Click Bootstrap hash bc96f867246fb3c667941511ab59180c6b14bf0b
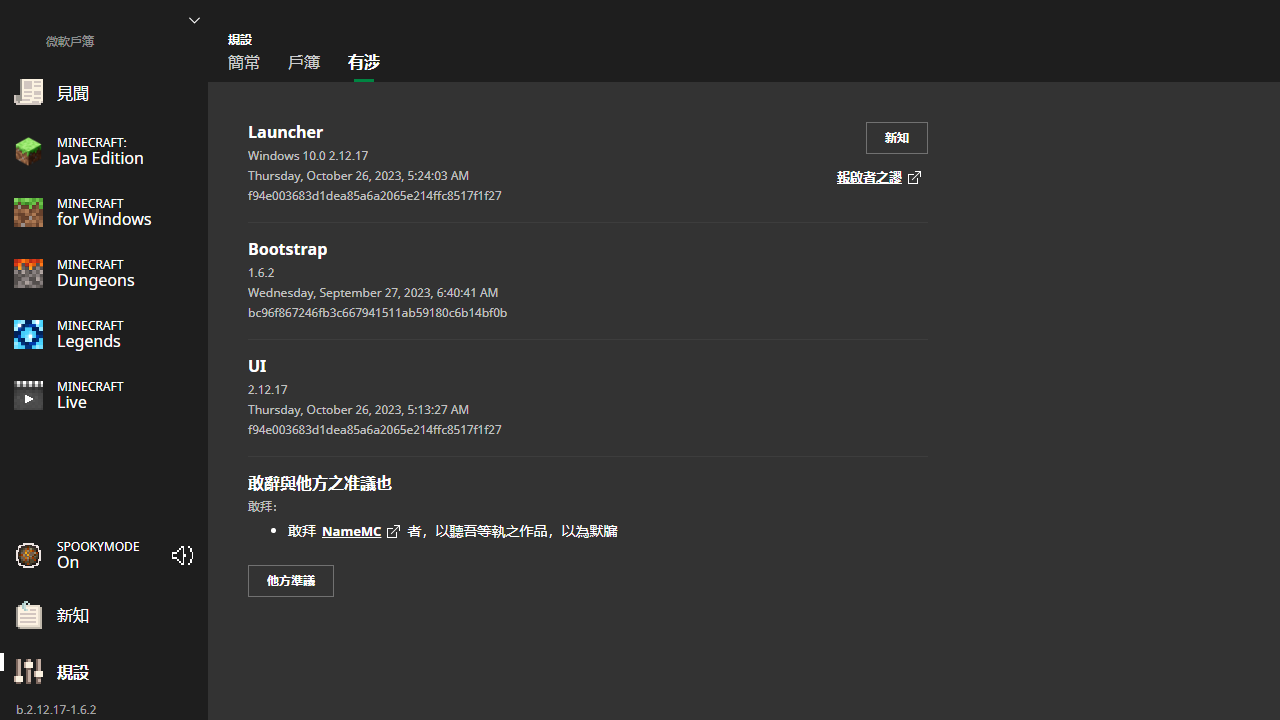Viewport: 1280px width, 720px height. click(x=378, y=312)
